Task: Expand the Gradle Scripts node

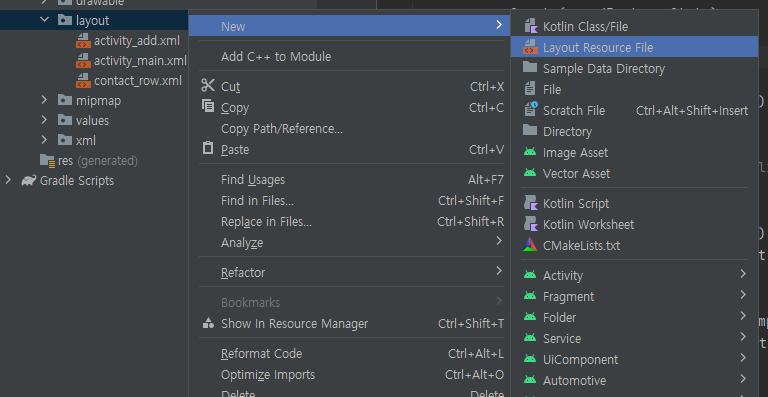Action: click(x=8, y=181)
